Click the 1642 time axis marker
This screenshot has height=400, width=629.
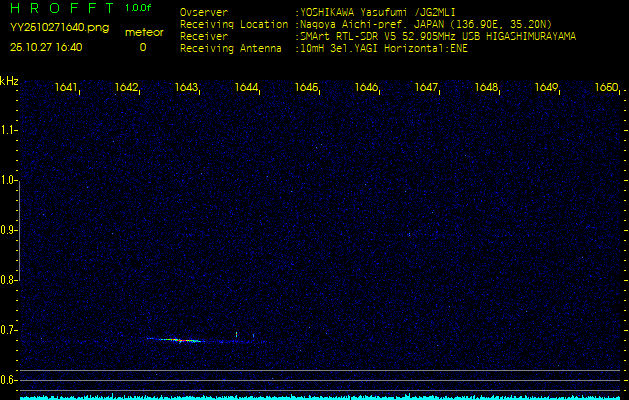click(x=126, y=87)
